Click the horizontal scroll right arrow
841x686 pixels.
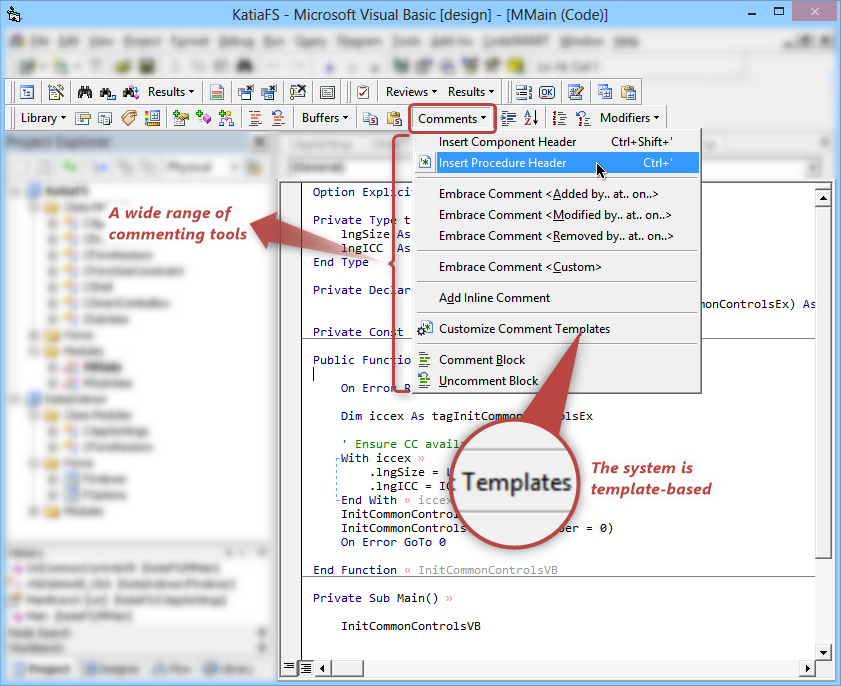[x=807, y=668]
